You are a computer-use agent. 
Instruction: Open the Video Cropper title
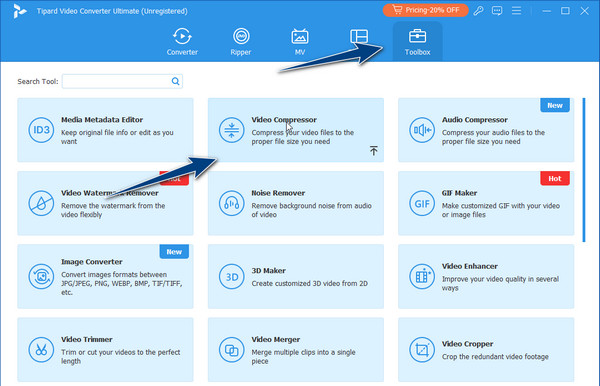(x=467, y=344)
